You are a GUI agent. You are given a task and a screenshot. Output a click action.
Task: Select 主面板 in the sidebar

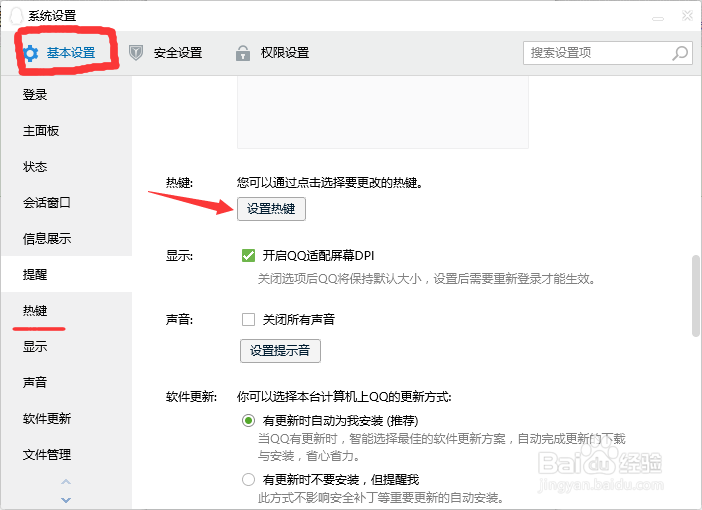click(x=66, y=130)
